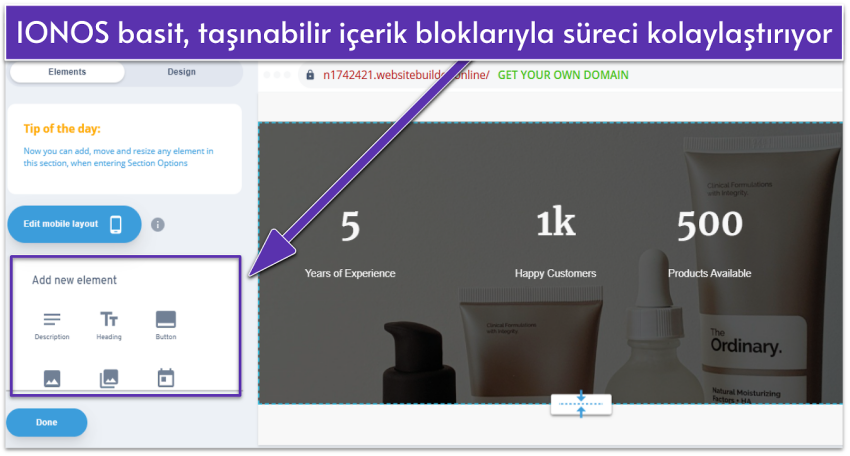This screenshot has height=456, width=850.
Task: Add a Heading element
Action: point(109,326)
